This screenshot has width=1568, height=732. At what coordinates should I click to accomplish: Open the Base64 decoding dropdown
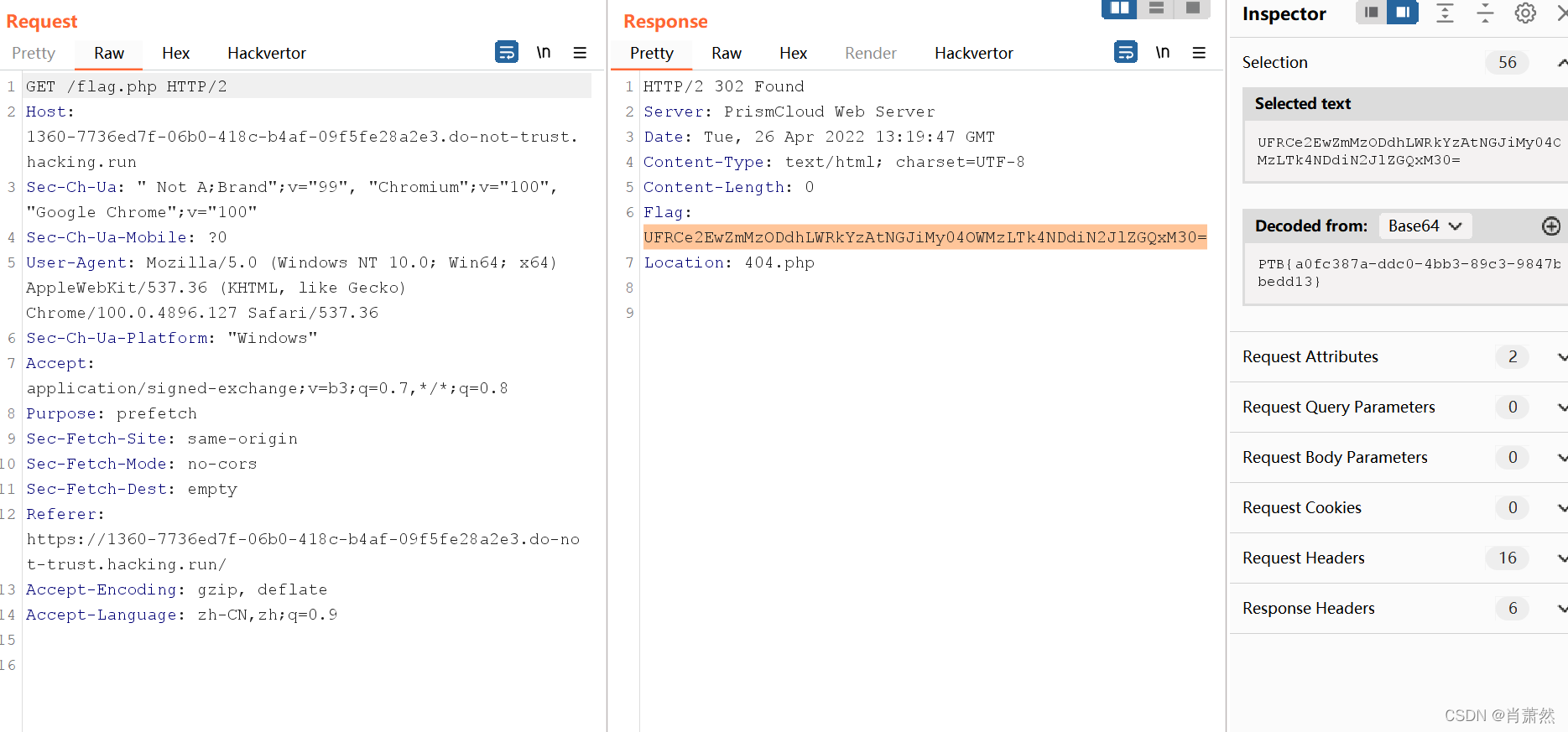1425,226
